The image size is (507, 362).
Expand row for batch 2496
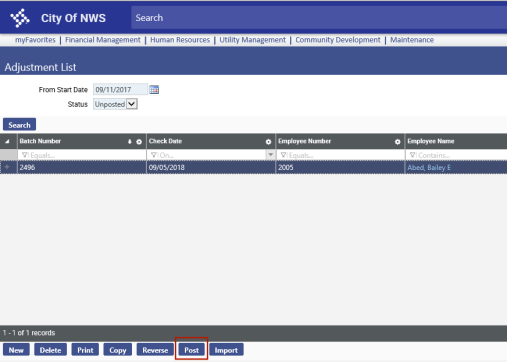[7, 167]
